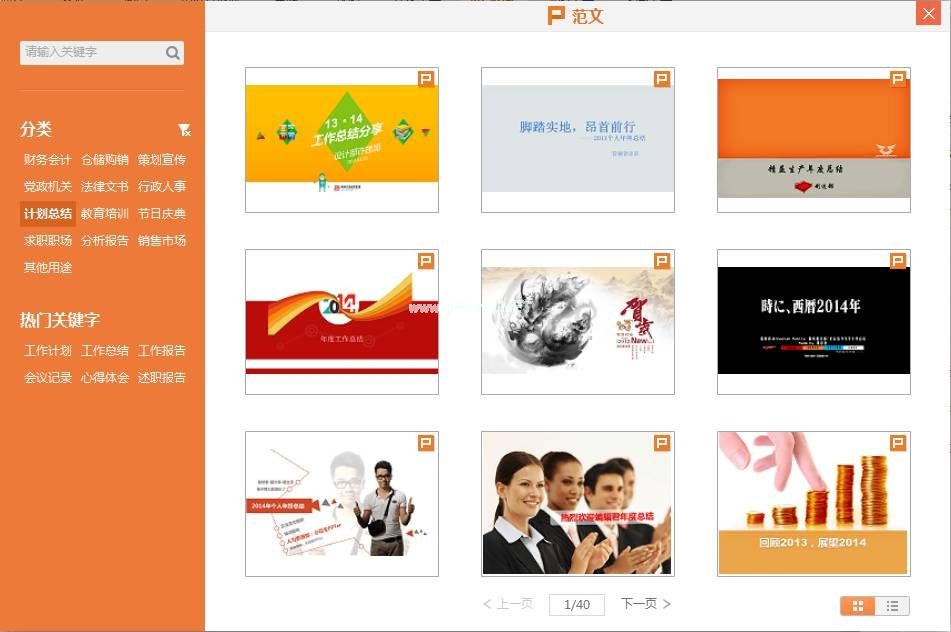Go to next page 下一页
The width and height of the screenshot is (951, 632).
[645, 604]
